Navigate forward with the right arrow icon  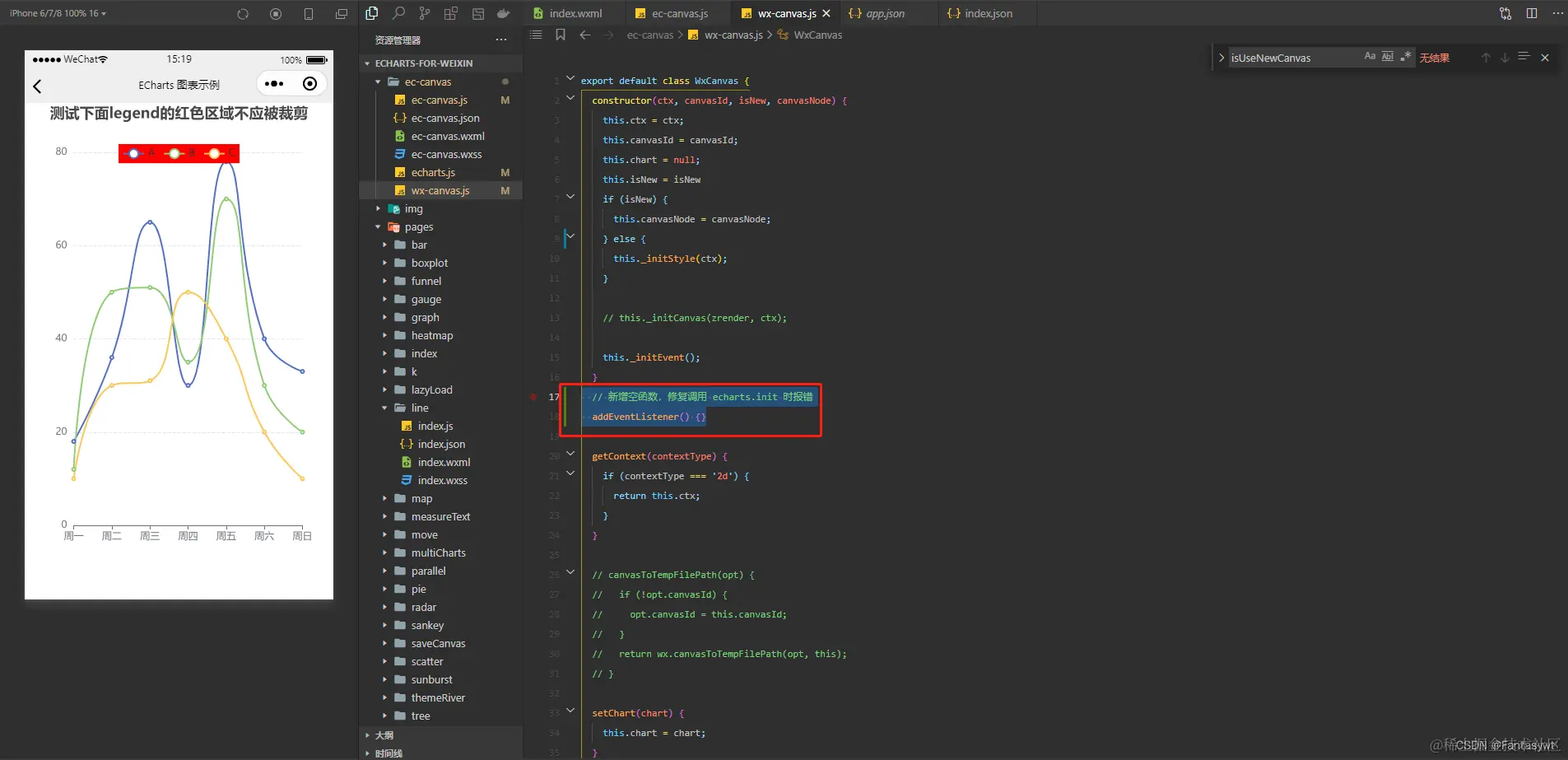click(x=608, y=35)
